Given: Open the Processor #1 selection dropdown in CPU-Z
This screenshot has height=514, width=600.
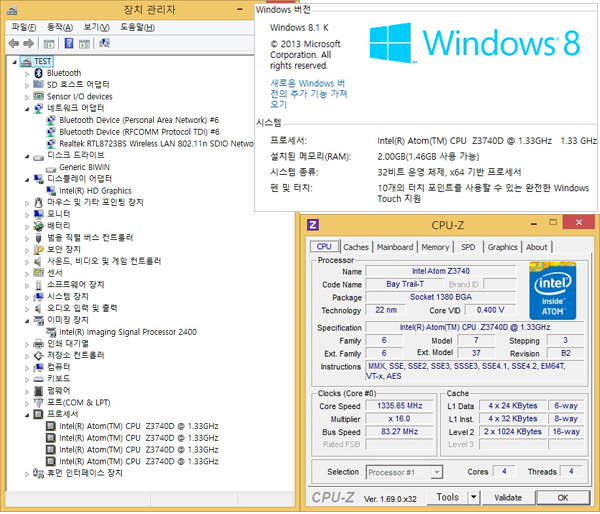Looking at the screenshot, I should [436, 473].
